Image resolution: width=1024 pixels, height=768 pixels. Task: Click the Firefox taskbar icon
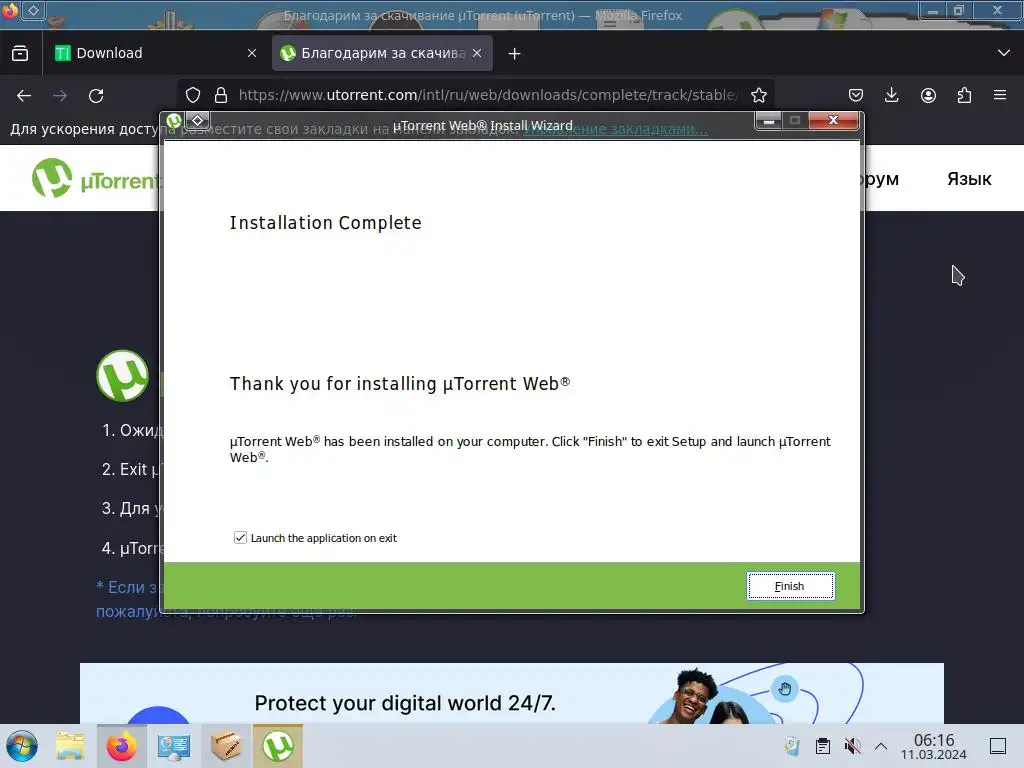(x=121, y=746)
